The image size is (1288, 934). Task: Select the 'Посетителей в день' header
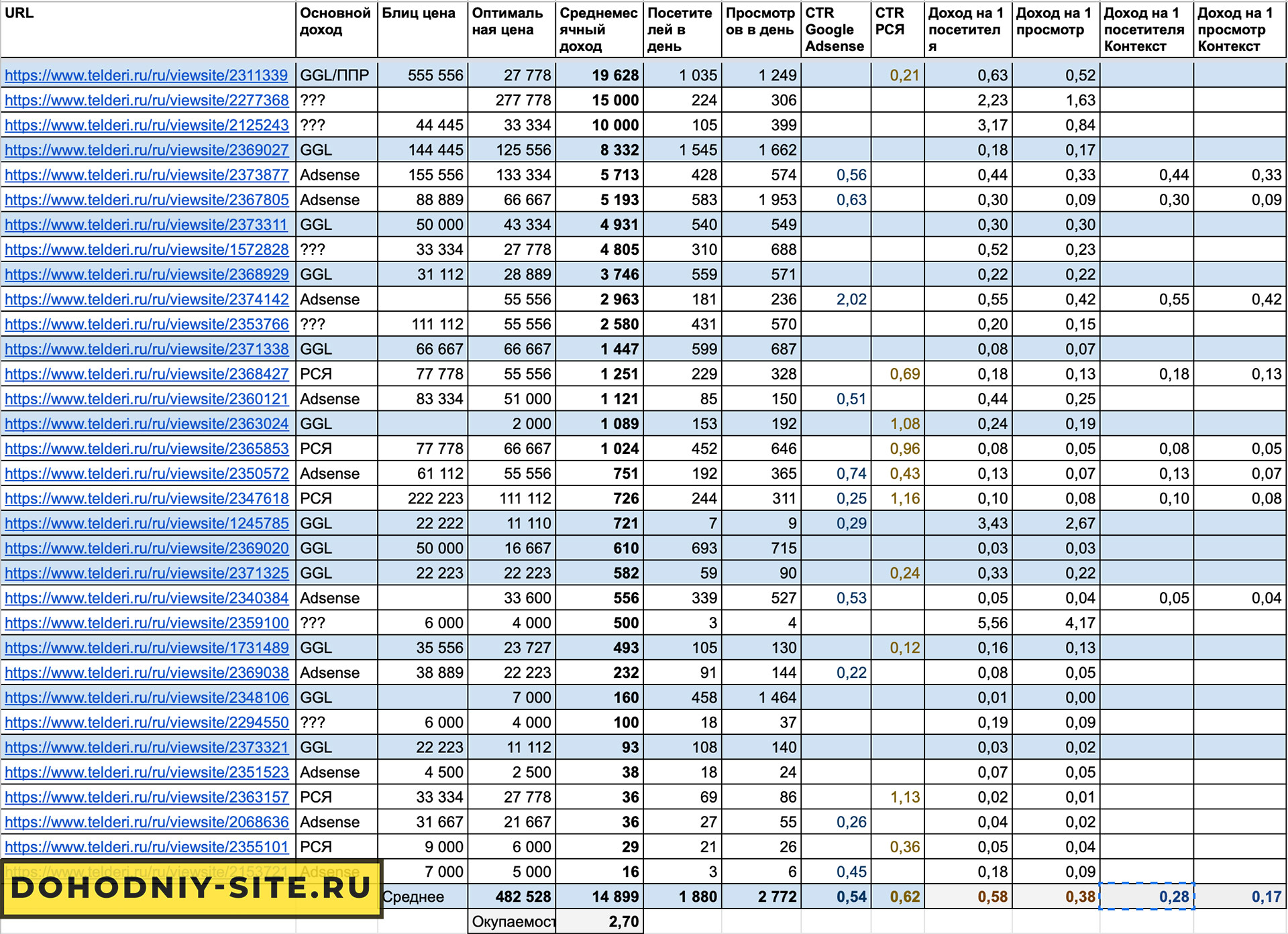tap(682, 30)
